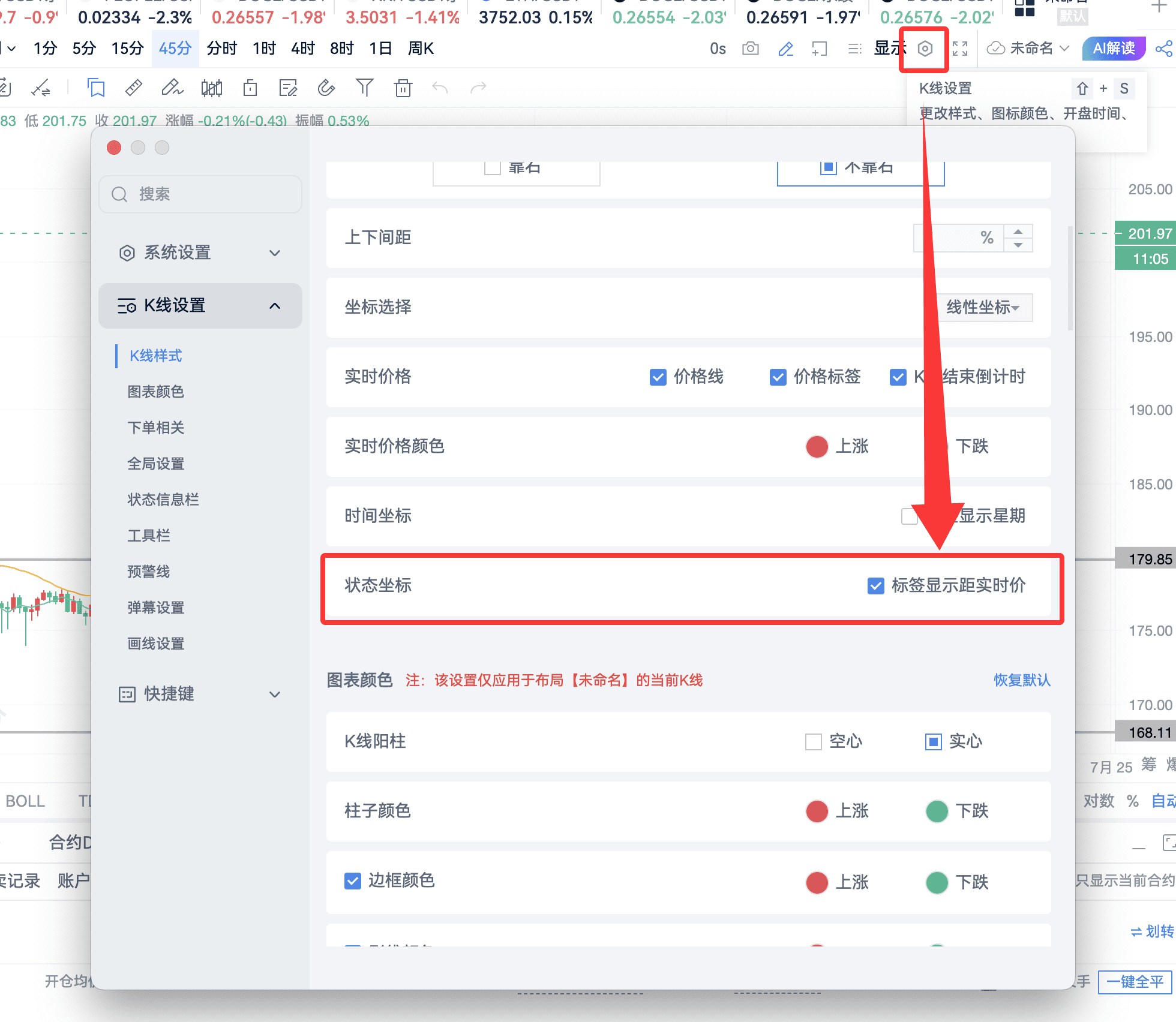Increase 上下间距 with the up stepper
This screenshot has height=1022, width=1176.
[1018, 232]
